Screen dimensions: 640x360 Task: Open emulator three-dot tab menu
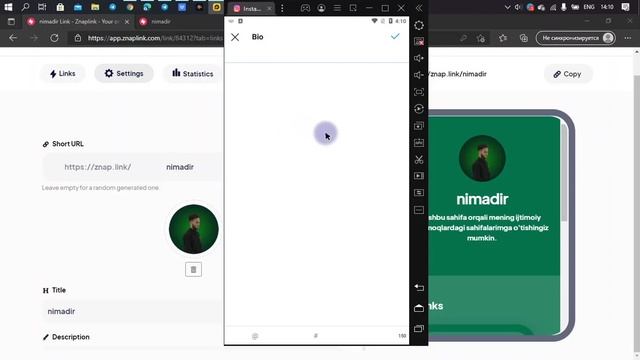[282, 8]
